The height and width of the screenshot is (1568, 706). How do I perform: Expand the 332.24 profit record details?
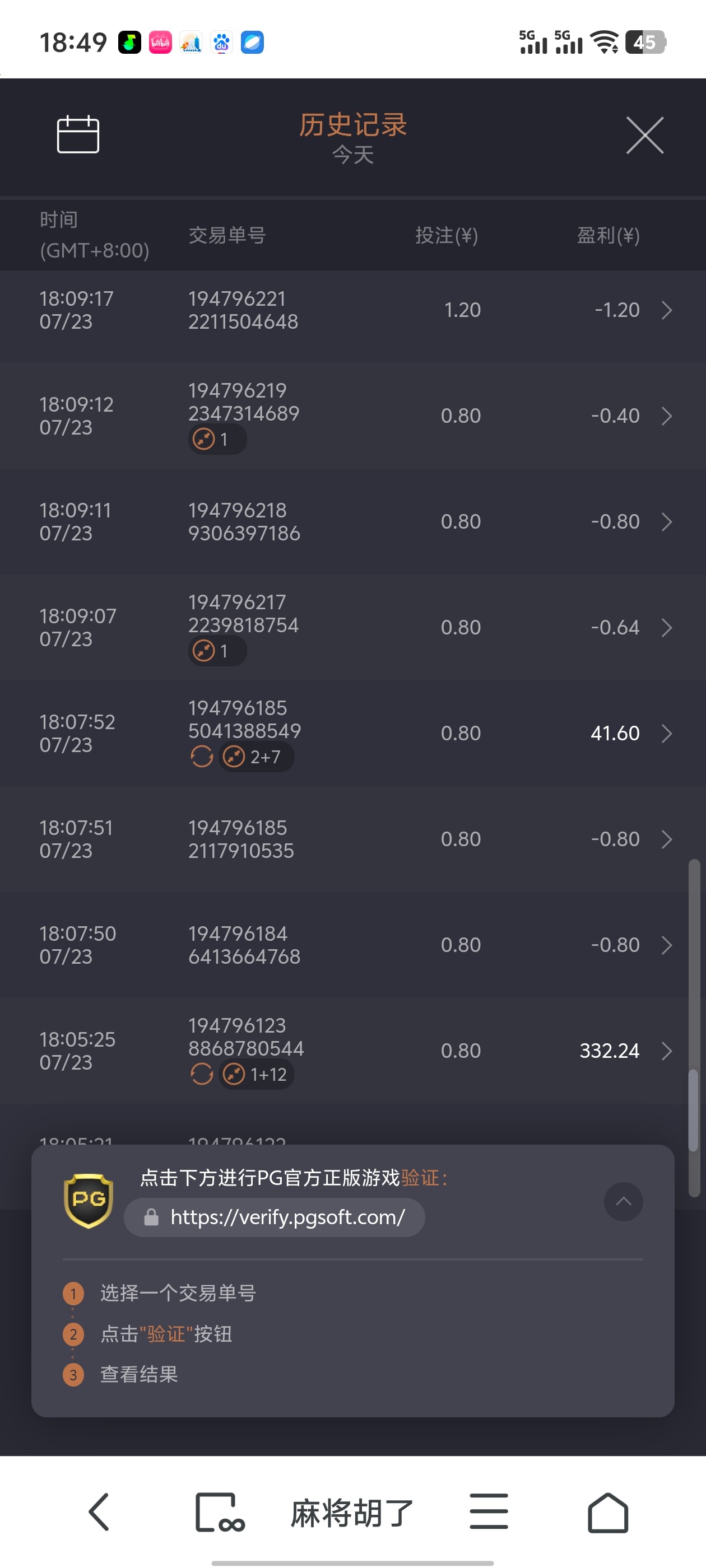666,1051
